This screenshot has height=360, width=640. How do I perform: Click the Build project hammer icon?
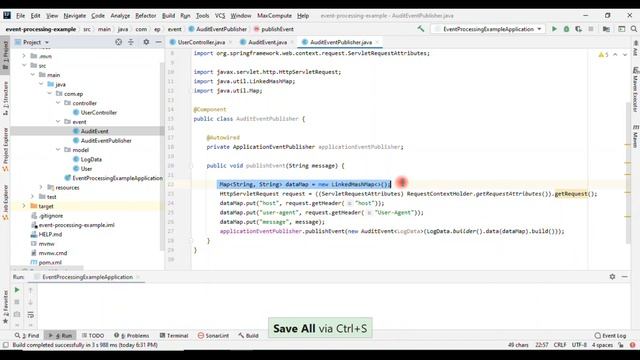420,29
